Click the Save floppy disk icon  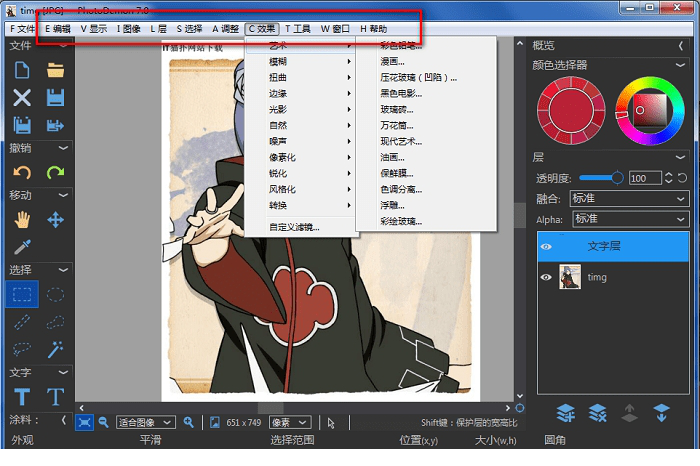click(x=55, y=98)
